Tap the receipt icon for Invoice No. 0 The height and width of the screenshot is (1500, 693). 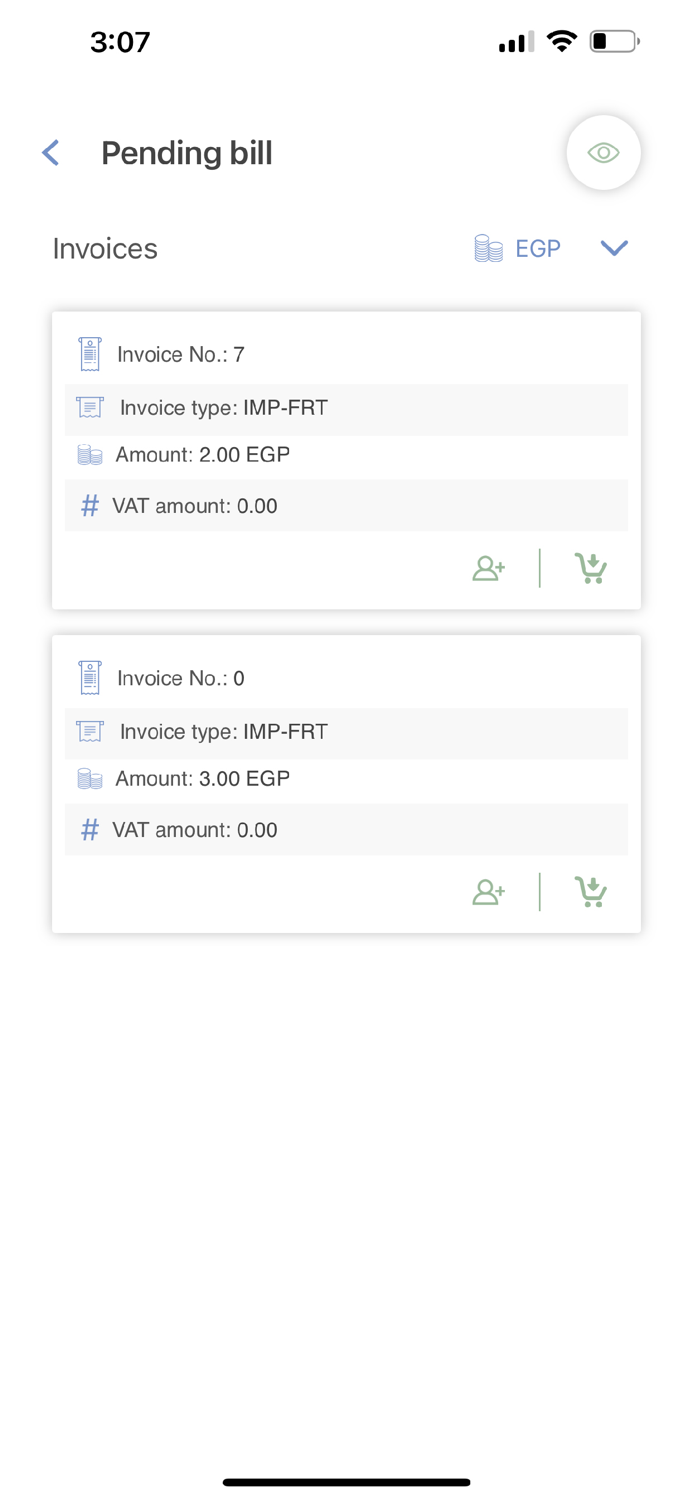coord(90,678)
